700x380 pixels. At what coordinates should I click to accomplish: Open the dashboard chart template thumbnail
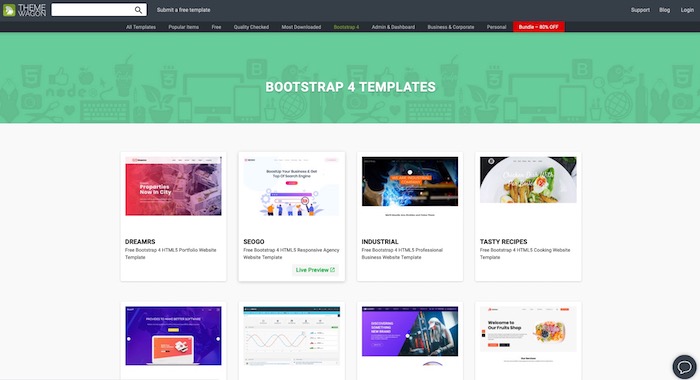[x=292, y=335]
